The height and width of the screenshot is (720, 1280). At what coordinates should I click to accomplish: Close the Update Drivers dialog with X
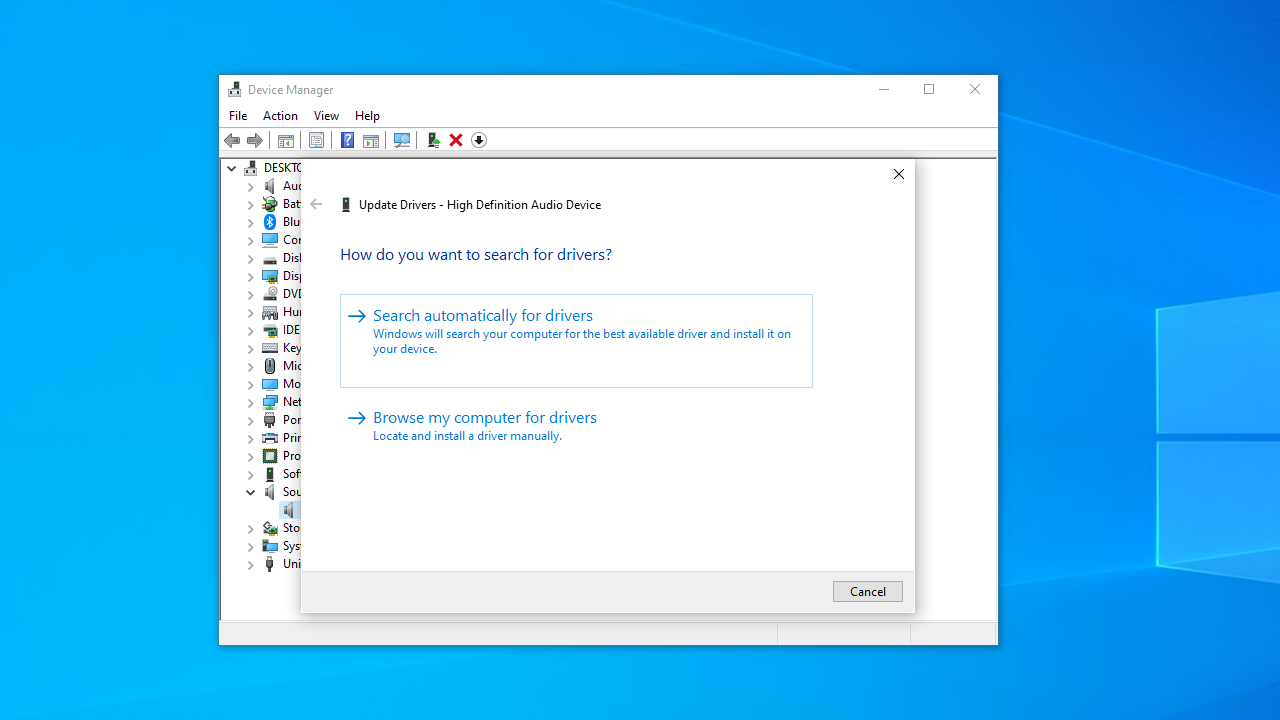(899, 174)
